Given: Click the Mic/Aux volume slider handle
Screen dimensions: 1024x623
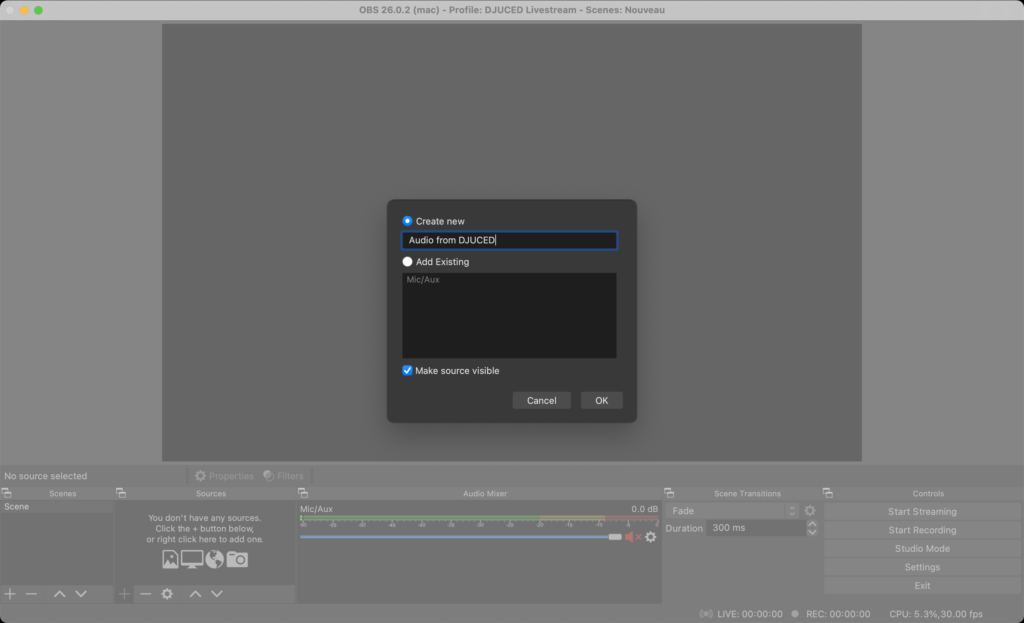Looking at the screenshot, I should pos(614,537).
